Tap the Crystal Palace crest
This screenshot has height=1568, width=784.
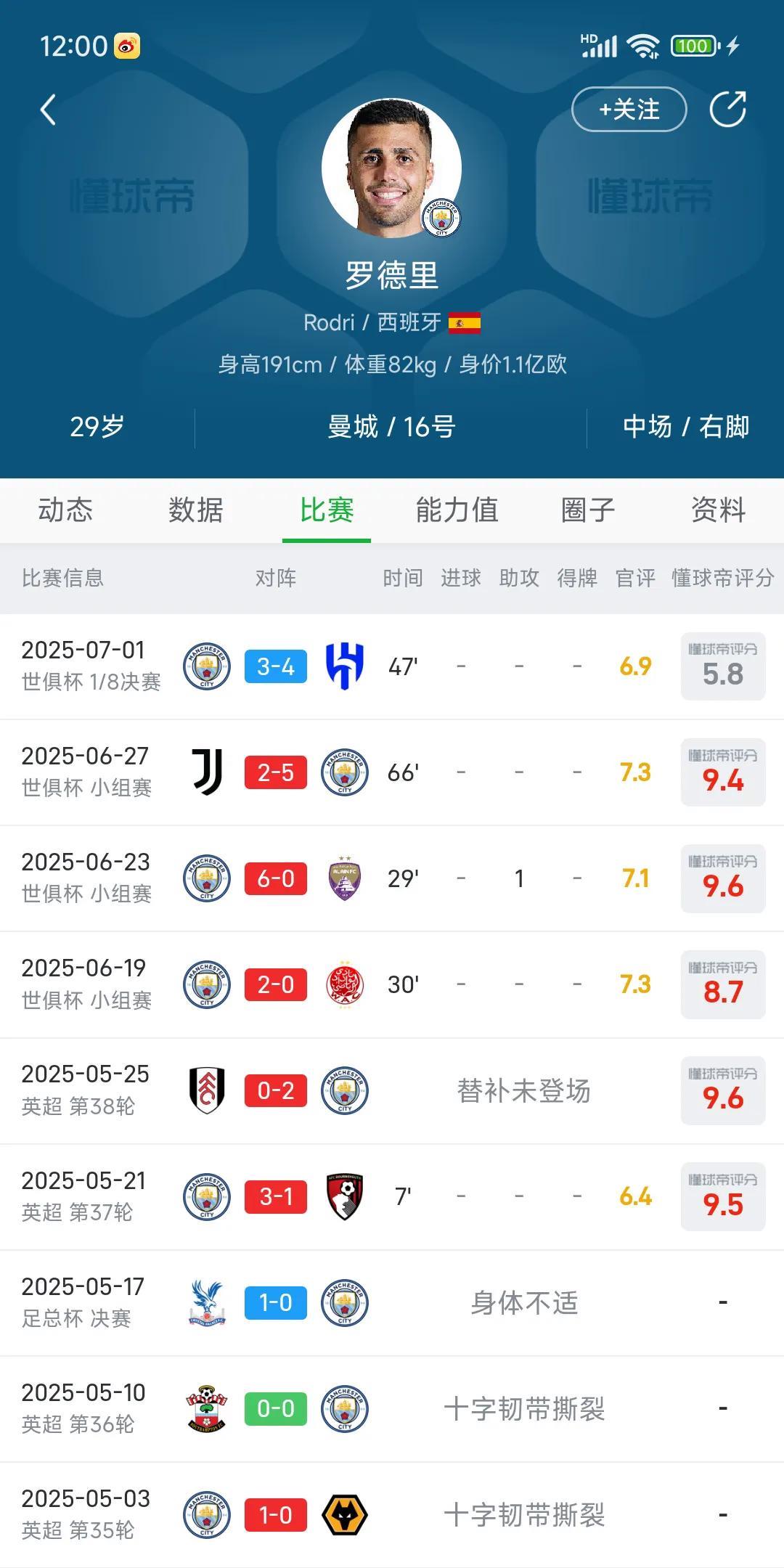tap(207, 1302)
